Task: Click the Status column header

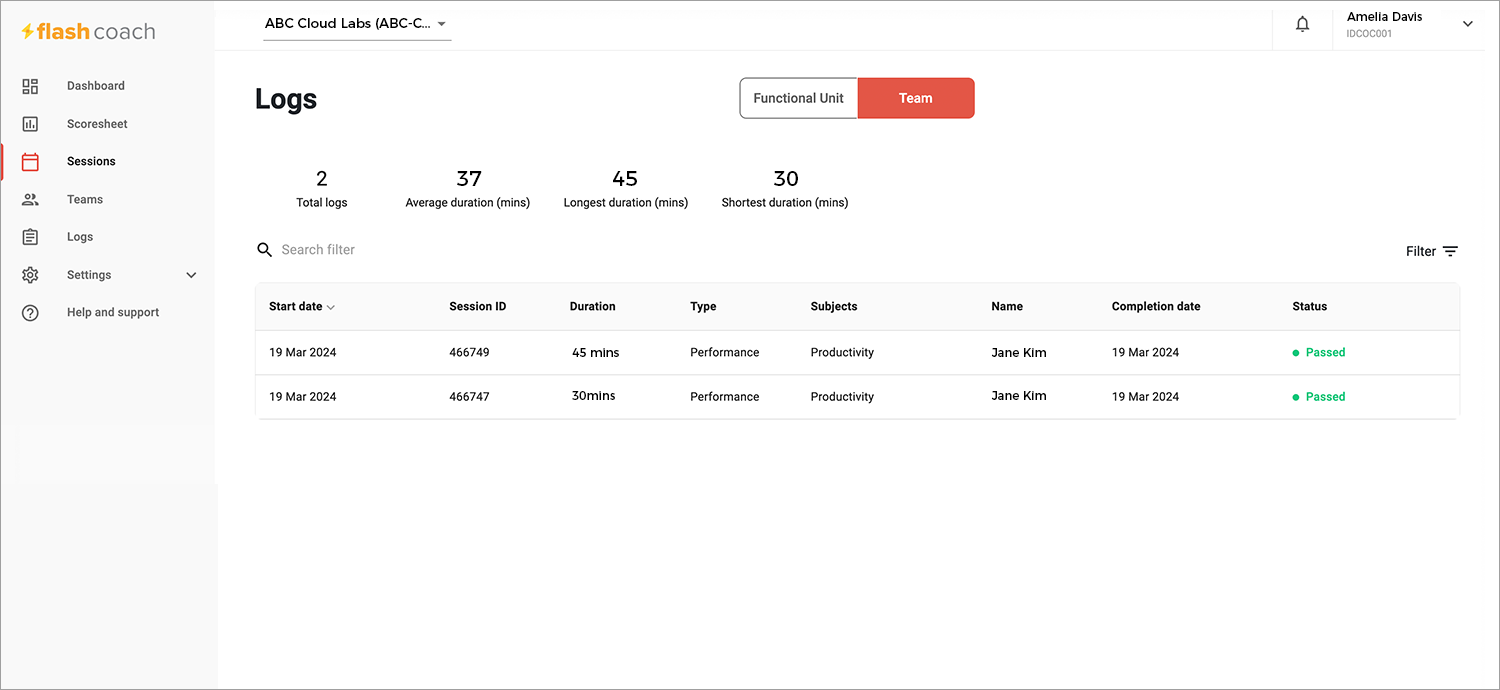Action: click(x=1310, y=307)
